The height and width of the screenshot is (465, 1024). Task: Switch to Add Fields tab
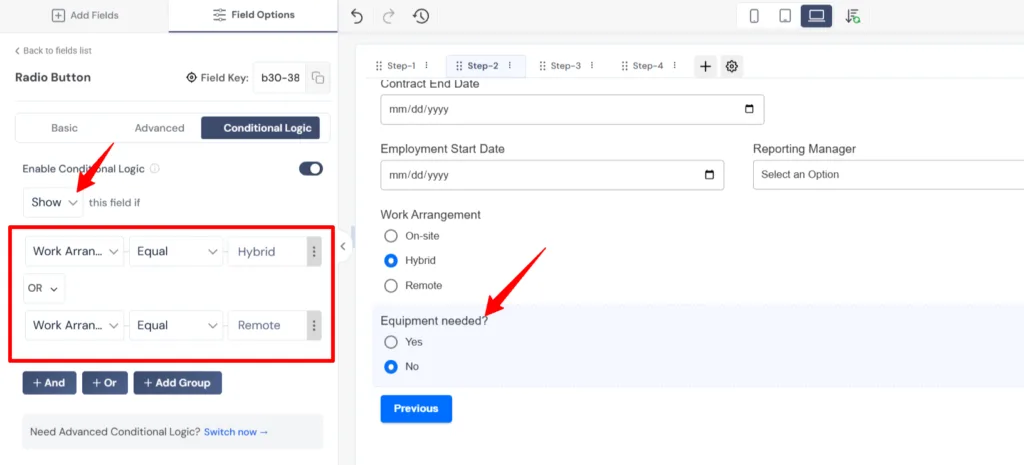pos(85,16)
